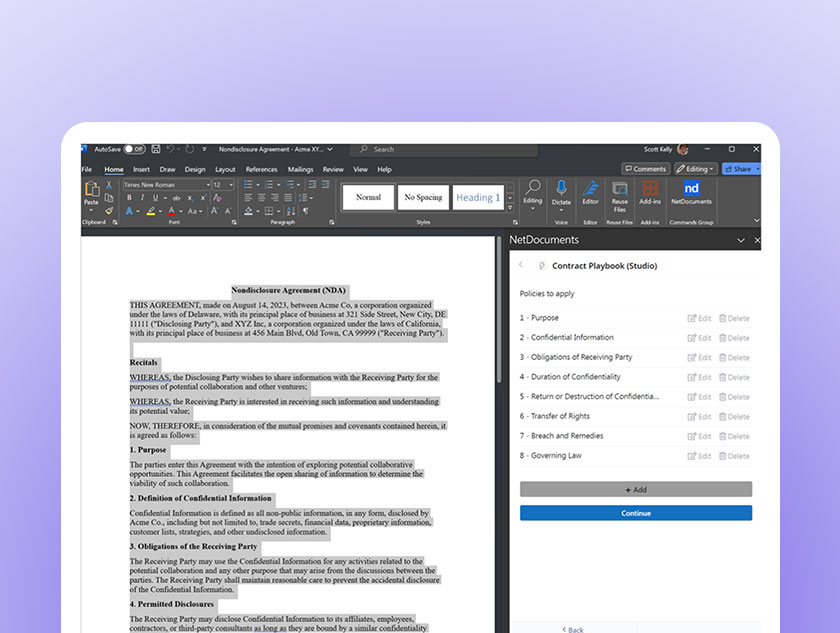Toggle Underline formatting

(155, 198)
